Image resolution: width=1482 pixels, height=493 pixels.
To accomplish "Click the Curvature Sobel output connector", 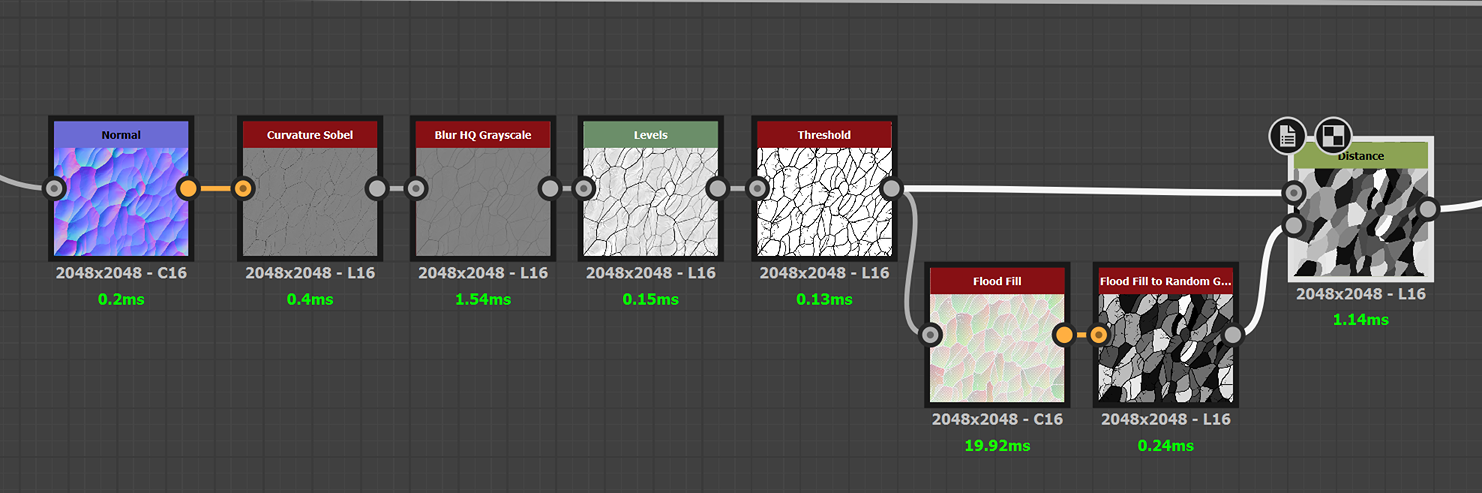I will (377, 188).
